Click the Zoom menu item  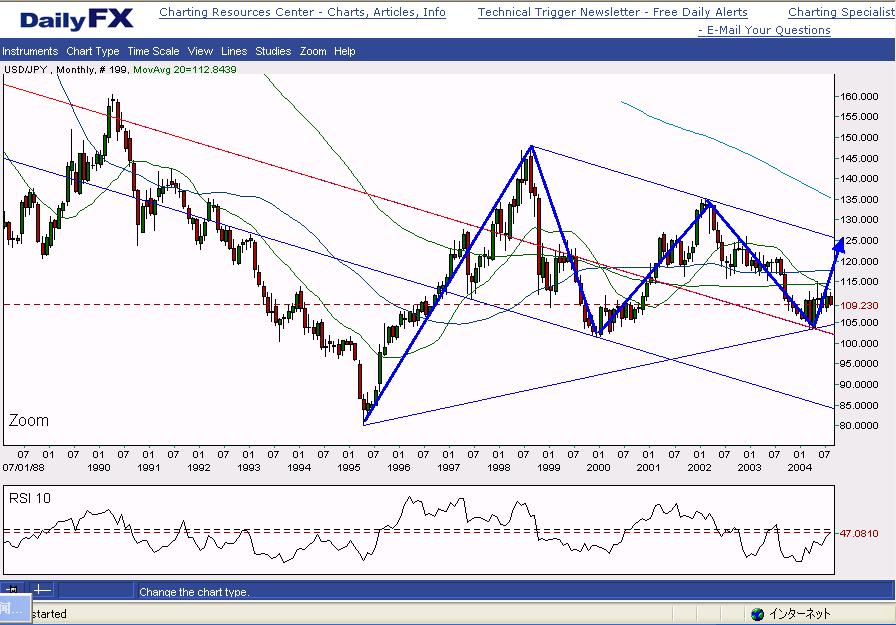[313, 51]
